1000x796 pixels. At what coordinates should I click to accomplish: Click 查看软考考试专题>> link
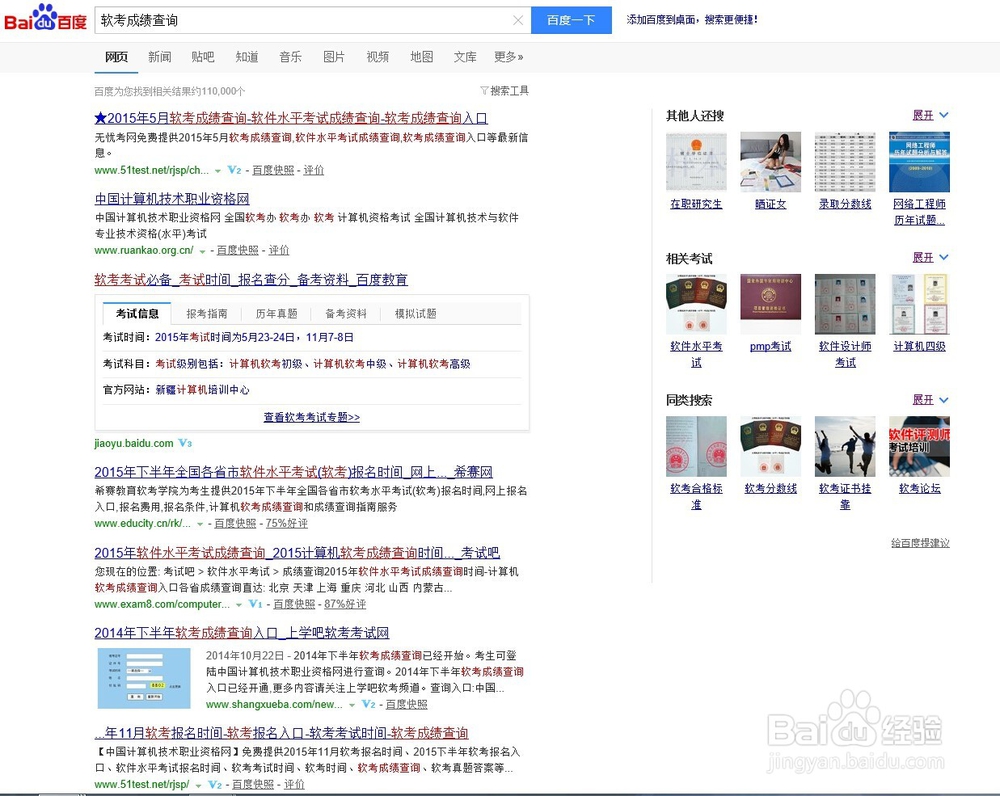[x=311, y=417]
